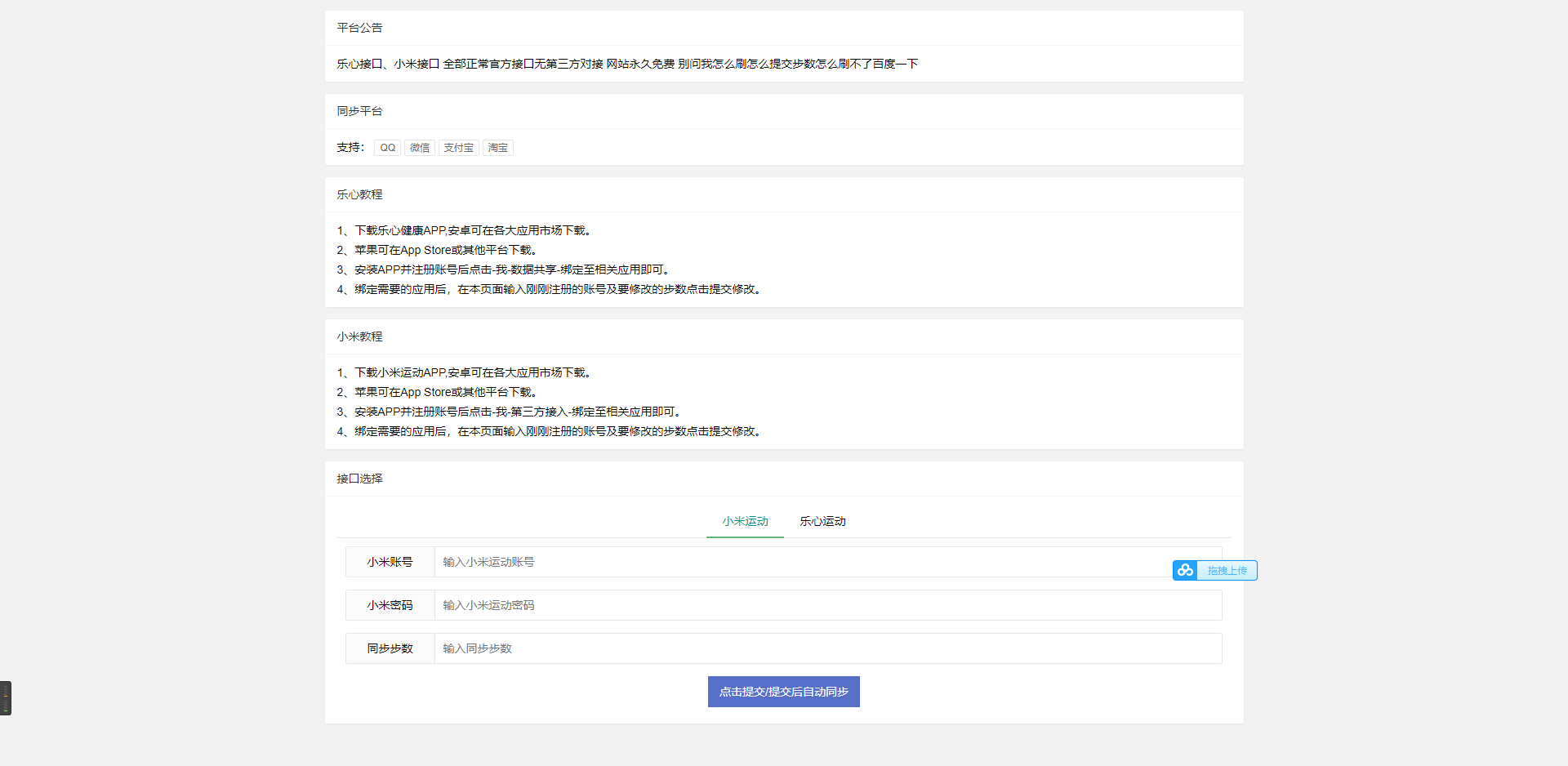This screenshot has width=1568, height=766.
Task: Focus the 输入同步步数 input field
Action: coord(828,648)
